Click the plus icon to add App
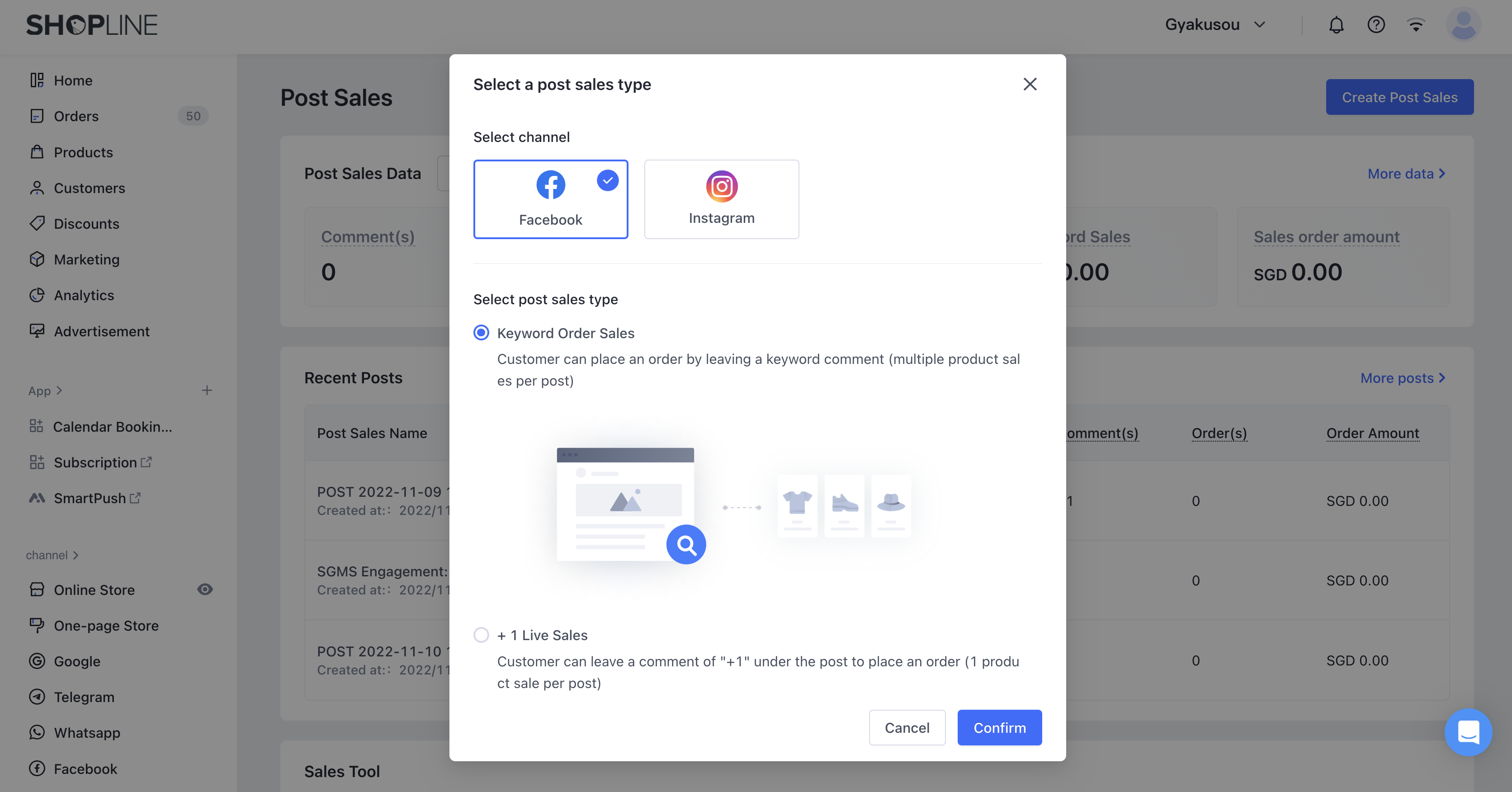 (207, 390)
